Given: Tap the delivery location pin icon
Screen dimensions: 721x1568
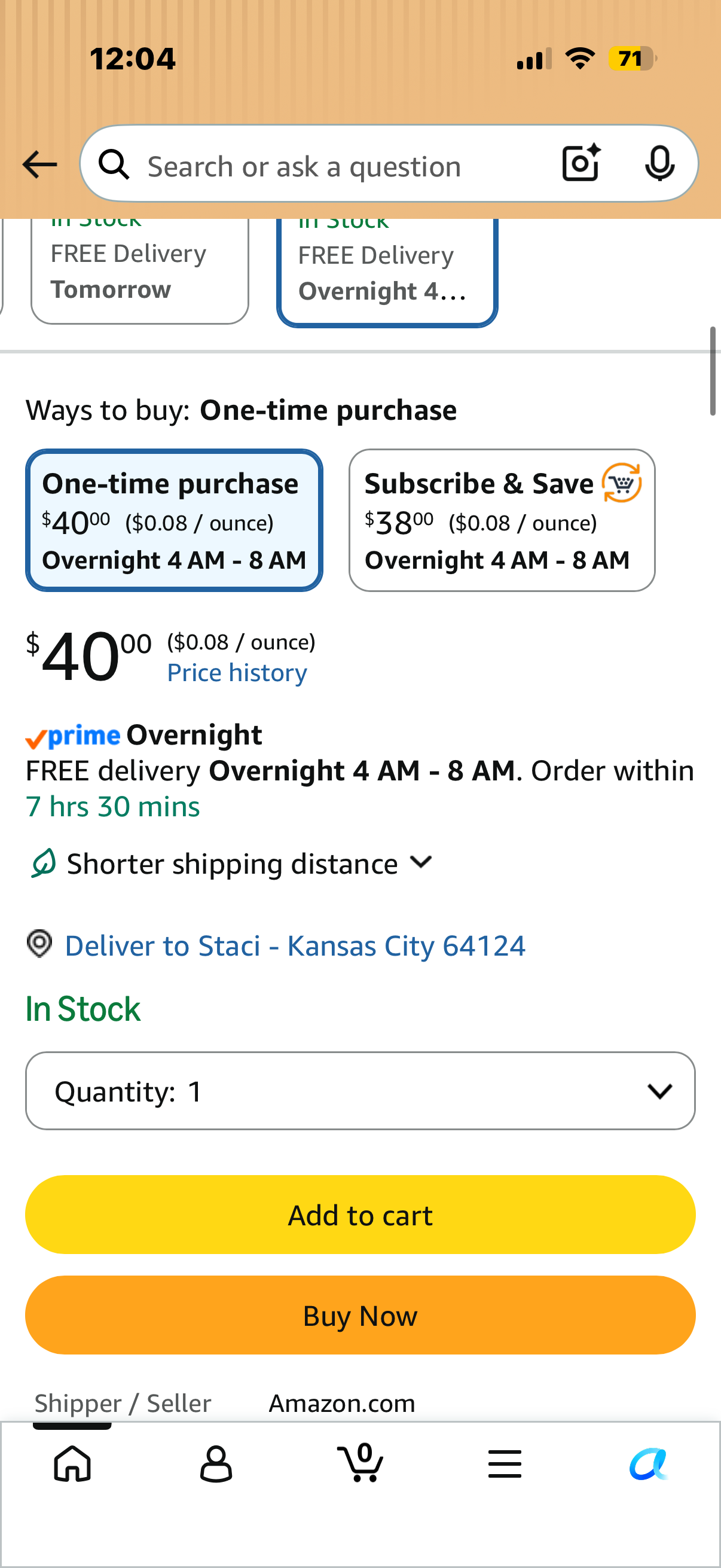Looking at the screenshot, I should (39, 944).
